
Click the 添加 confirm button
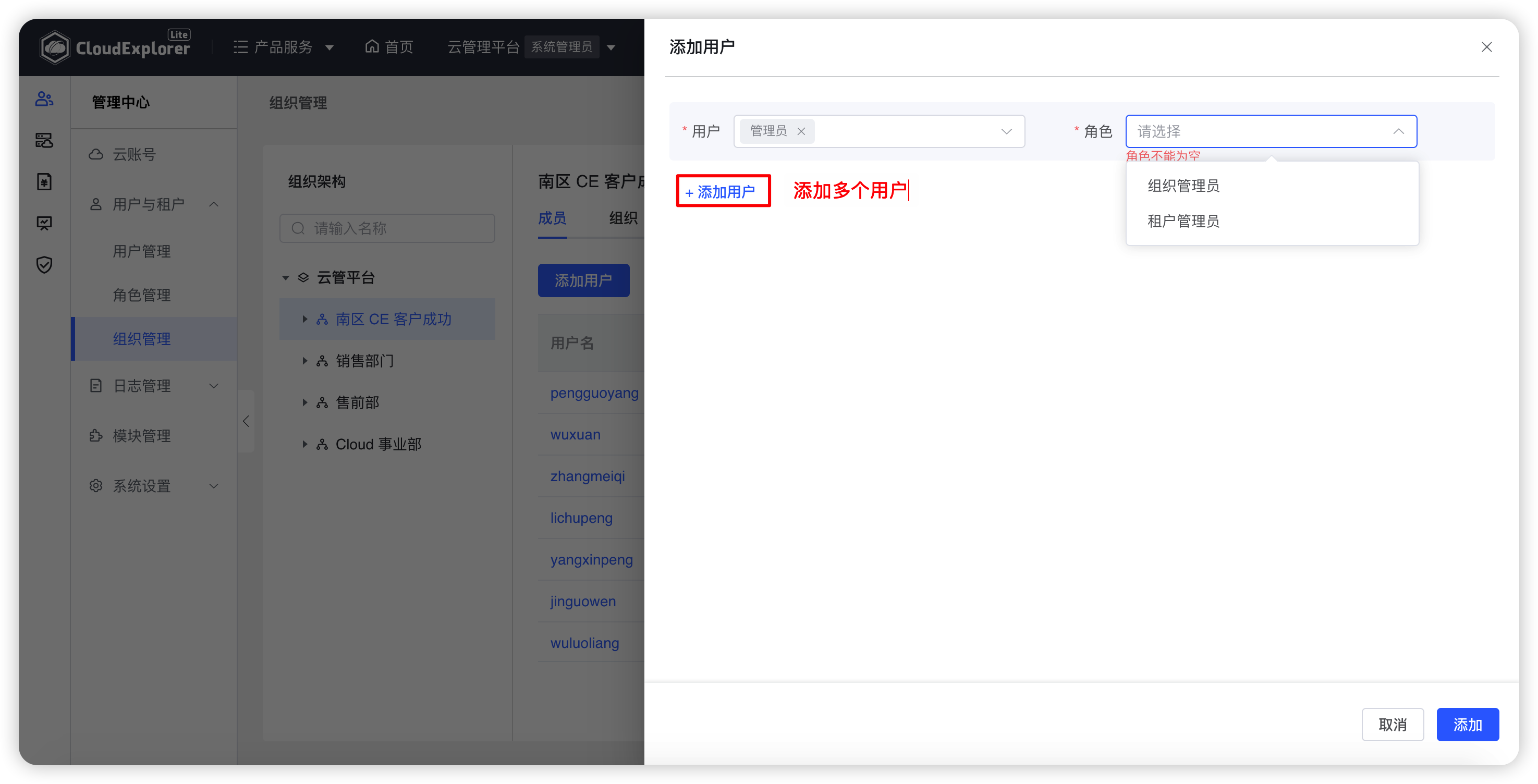point(1468,724)
